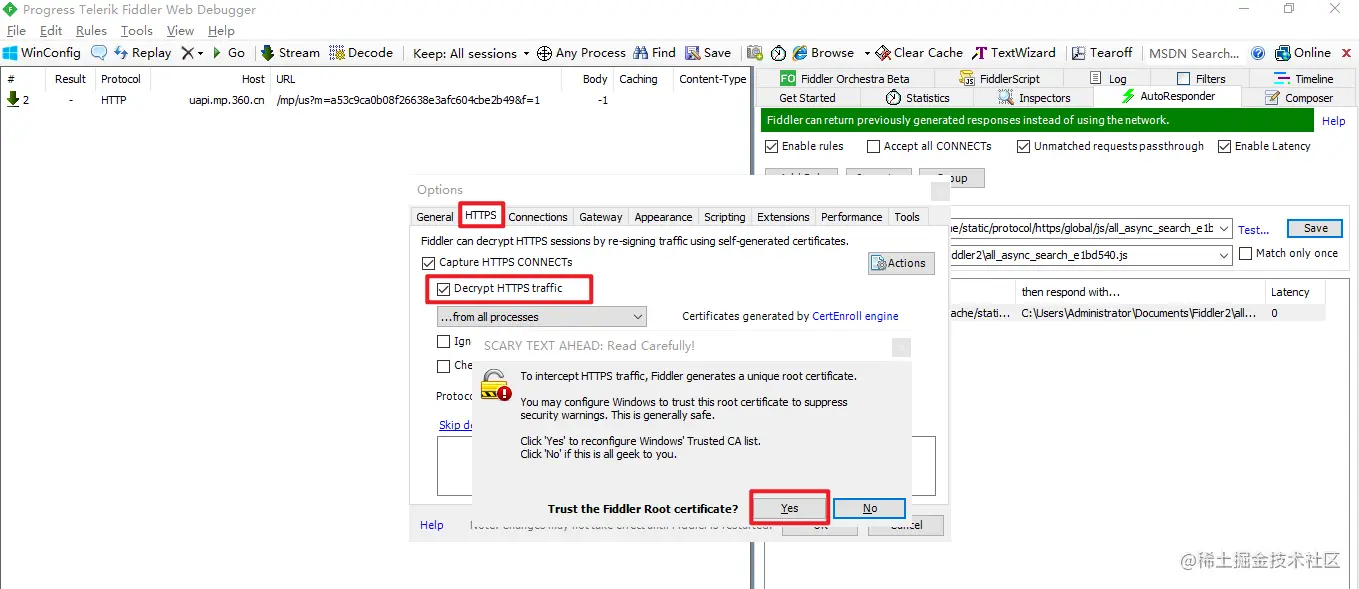Click Go to resume breakpoints
The image size is (1359, 589).
[228, 53]
